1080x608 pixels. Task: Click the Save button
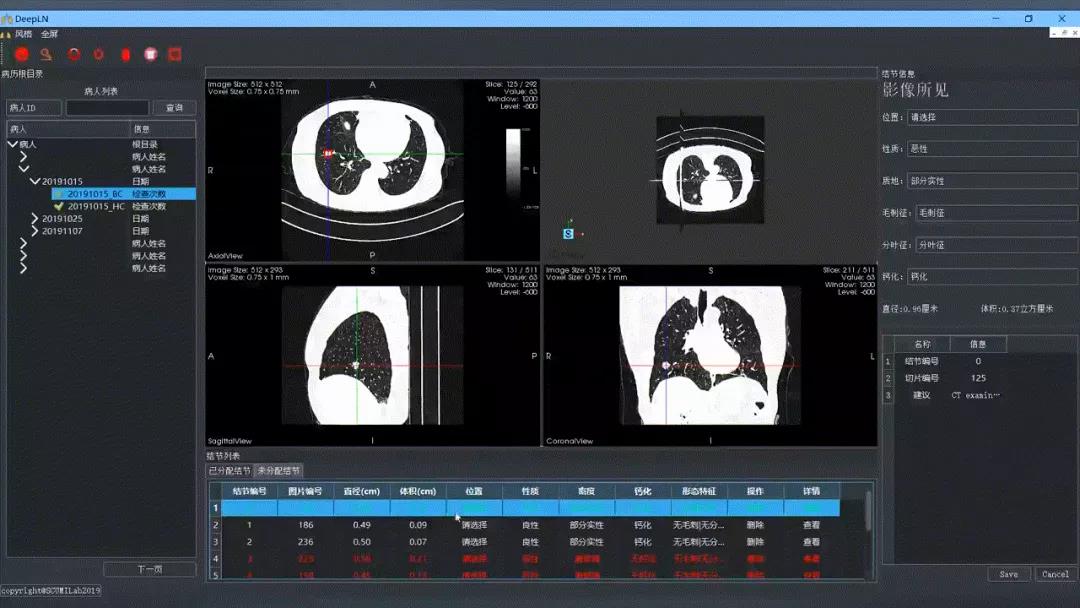(x=1008, y=574)
